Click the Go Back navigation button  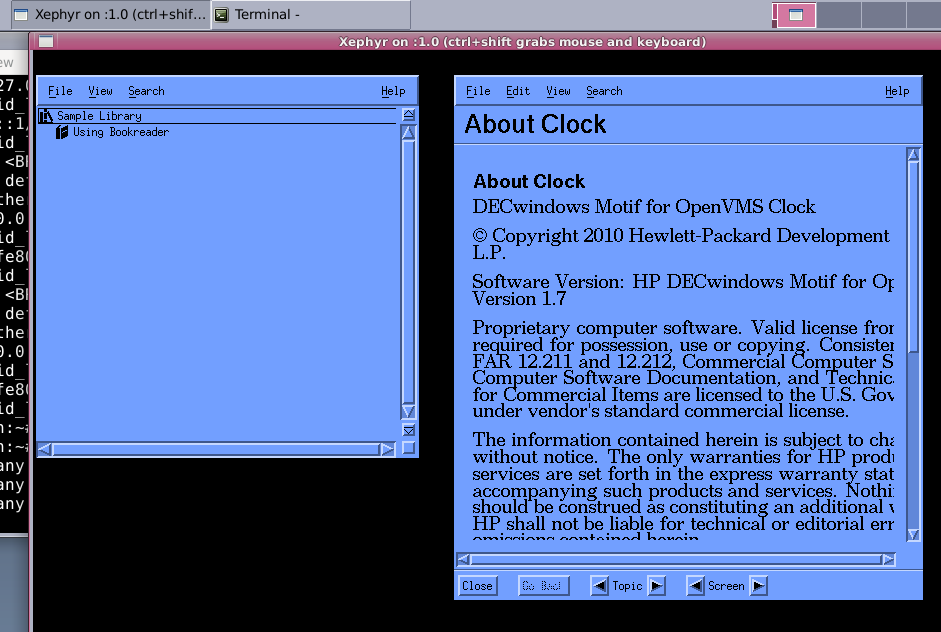tap(543, 585)
